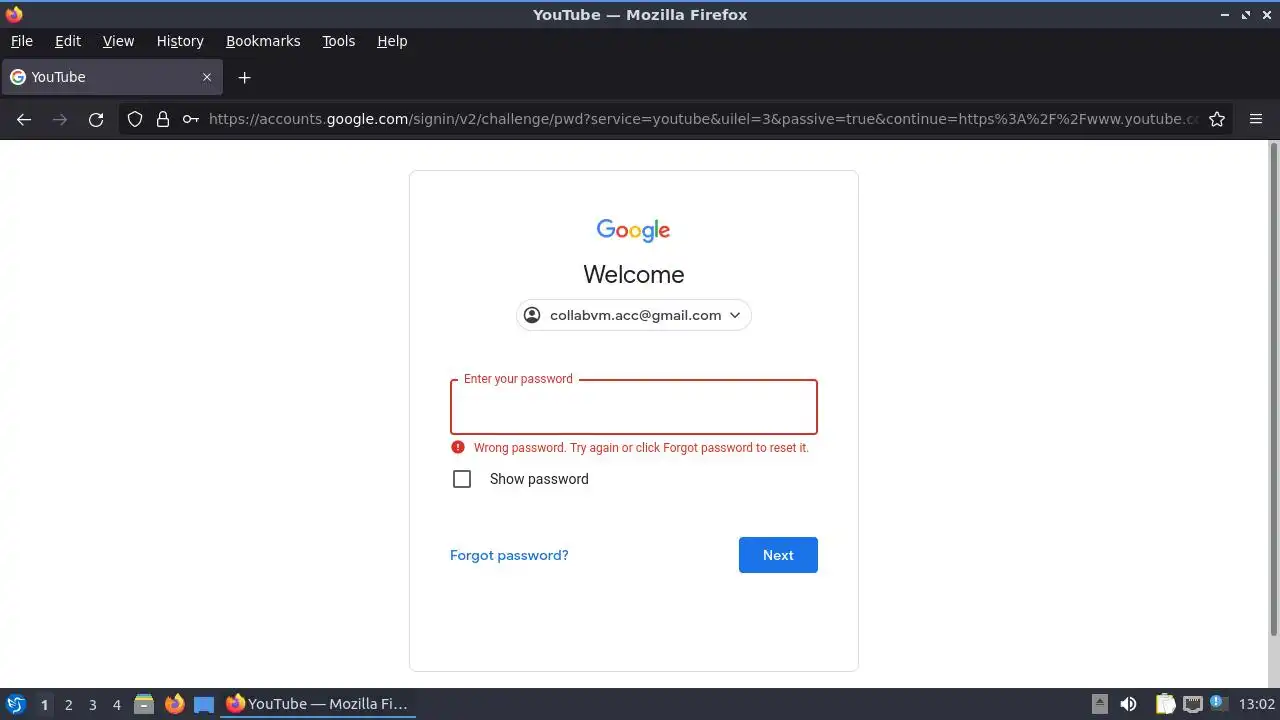Screen dimensions: 1280x720
Task: Open the blue update notifier tray icon
Action: (1218, 703)
